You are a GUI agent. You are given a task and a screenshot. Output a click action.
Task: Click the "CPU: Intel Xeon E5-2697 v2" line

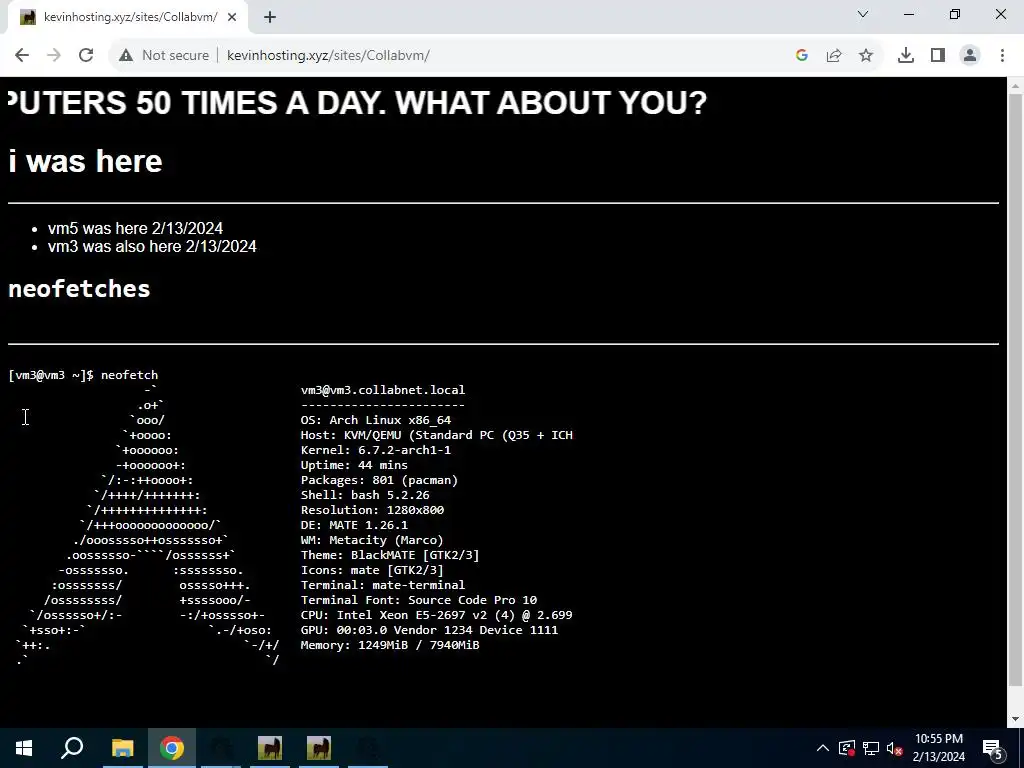(436, 615)
